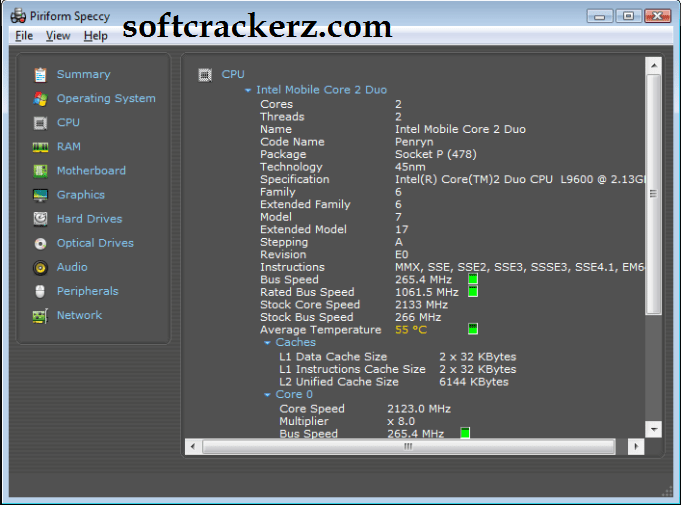Select the Package value Socket P (478)

pos(436,155)
